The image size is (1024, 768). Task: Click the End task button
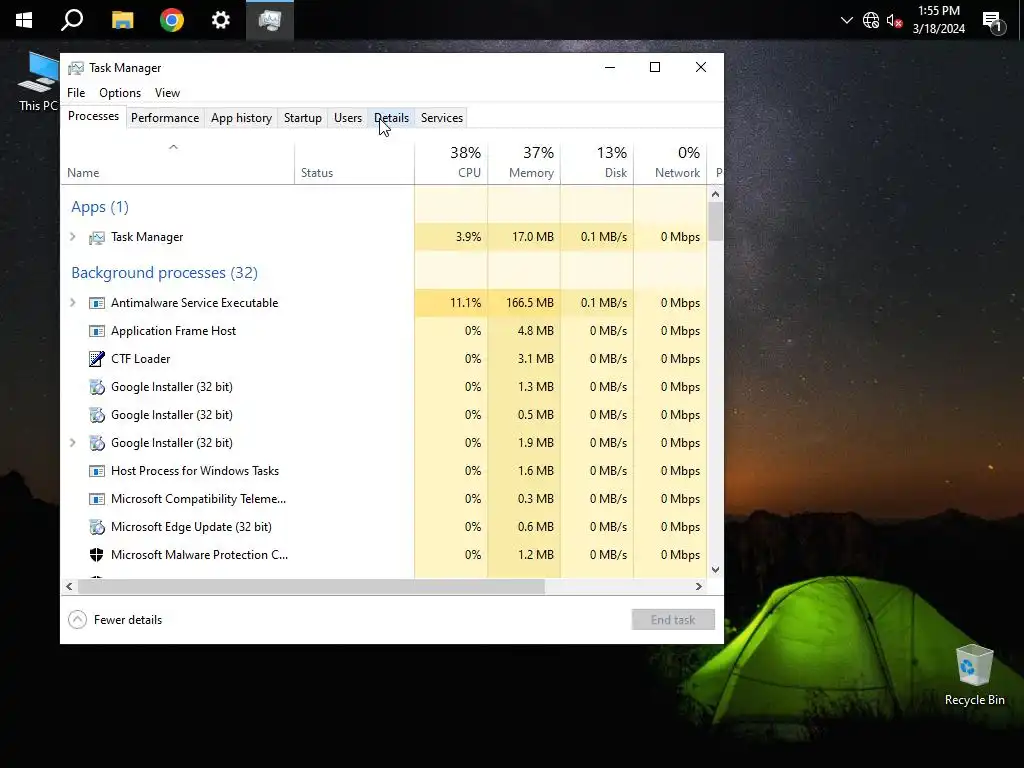(x=673, y=620)
